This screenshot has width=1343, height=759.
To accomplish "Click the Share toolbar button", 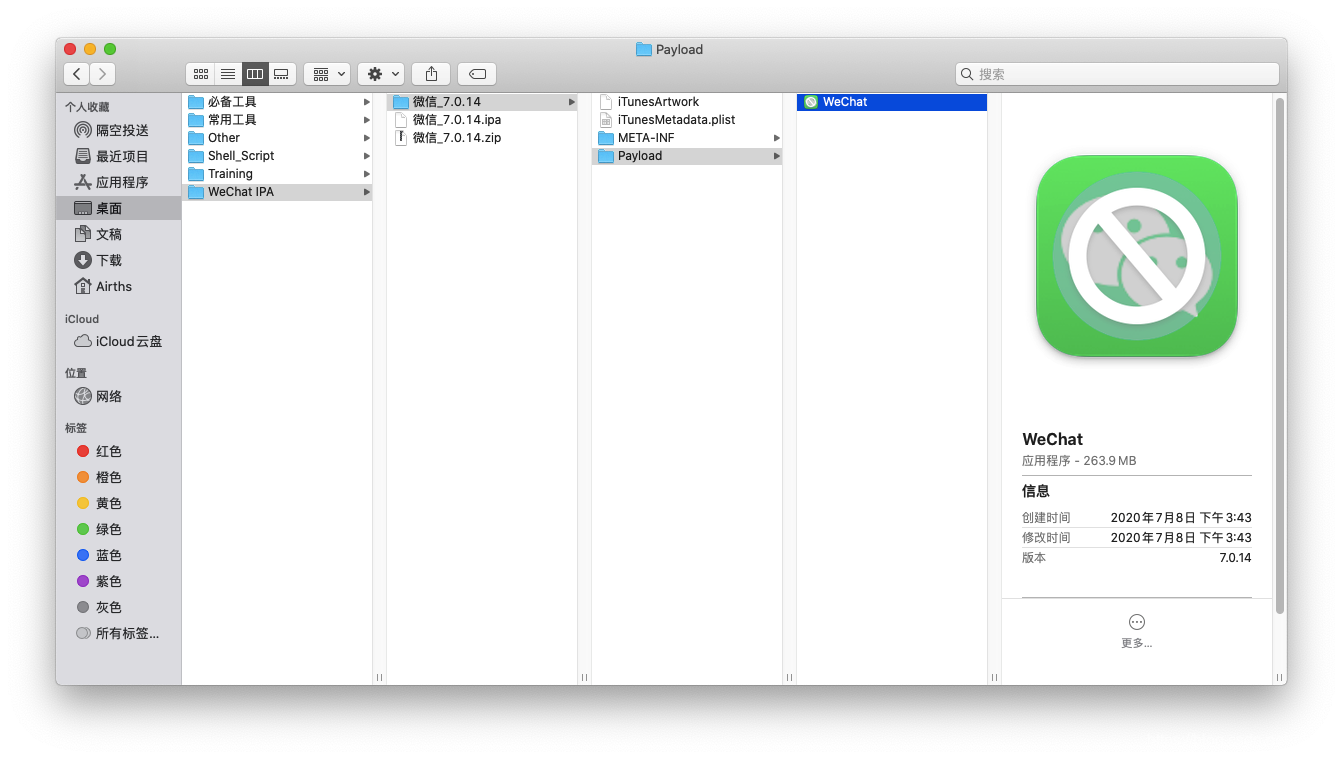I will coord(431,74).
